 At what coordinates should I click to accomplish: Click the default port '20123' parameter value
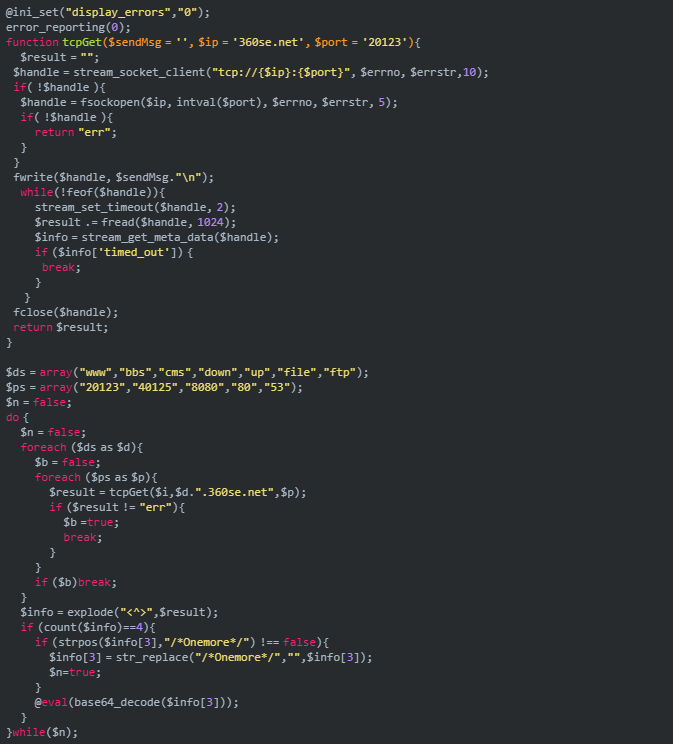(x=384, y=42)
